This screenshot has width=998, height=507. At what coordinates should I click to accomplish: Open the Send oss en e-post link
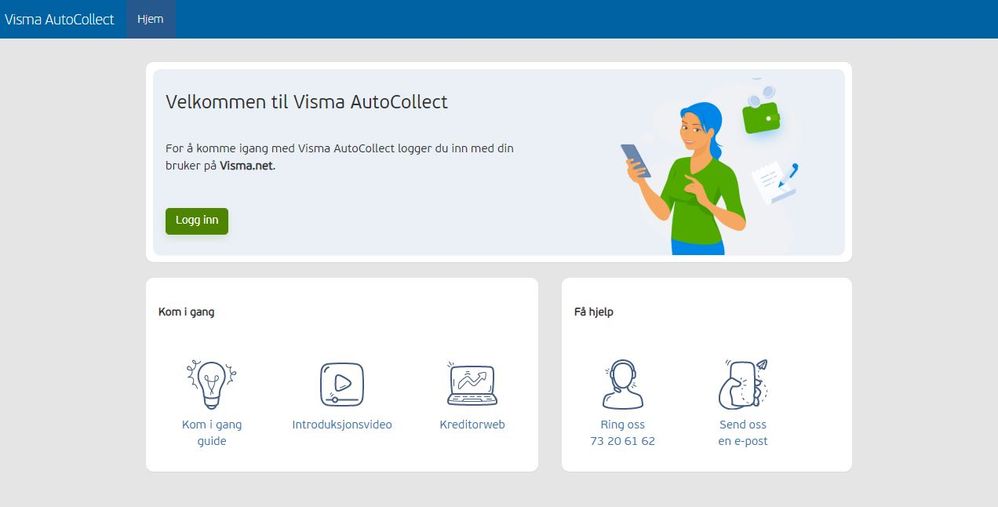click(x=743, y=433)
